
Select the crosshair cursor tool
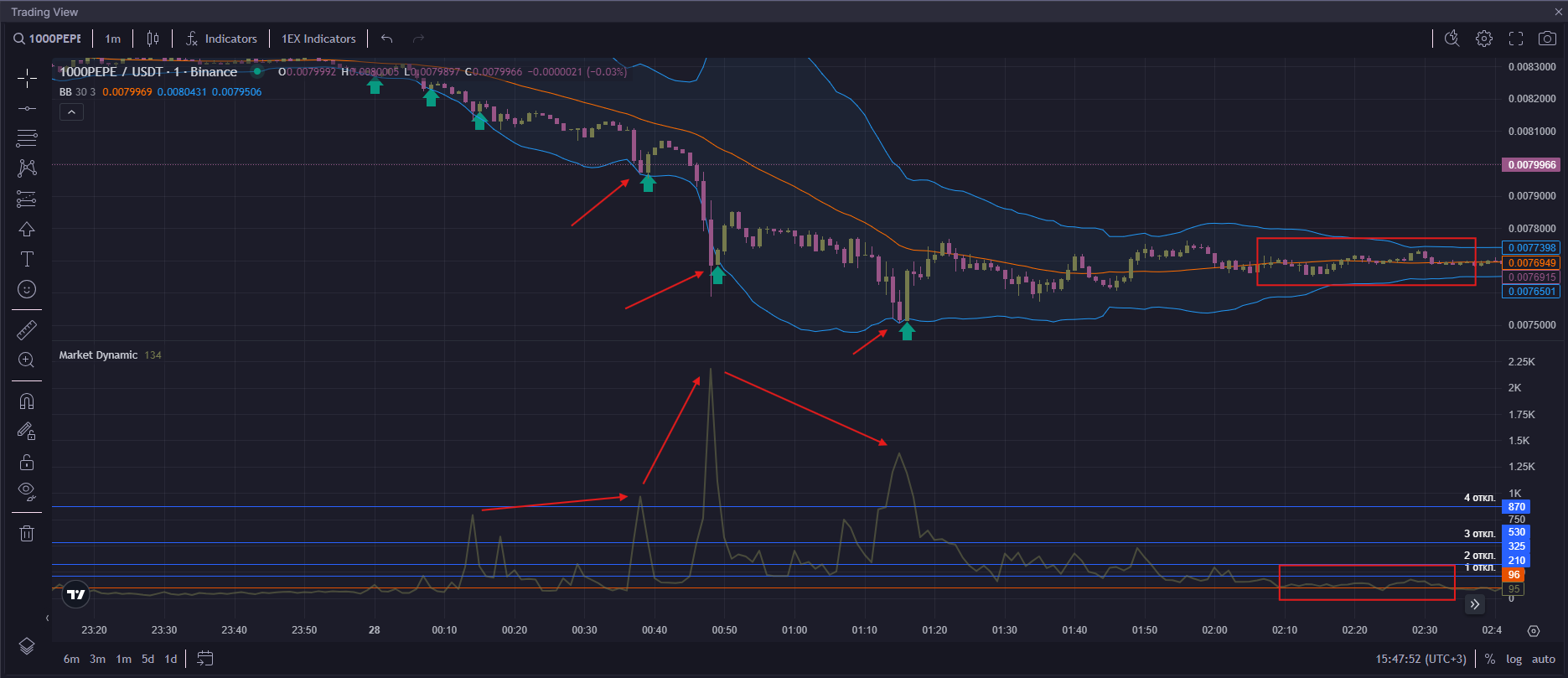point(27,79)
